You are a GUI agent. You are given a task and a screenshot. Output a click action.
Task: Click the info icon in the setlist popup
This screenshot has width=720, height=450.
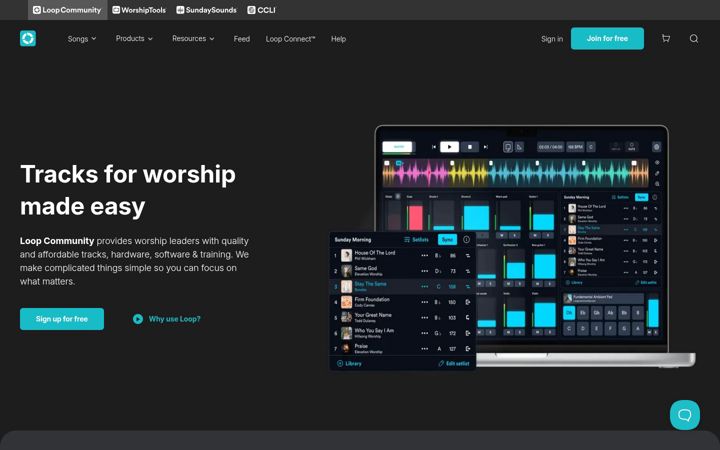tap(466, 239)
